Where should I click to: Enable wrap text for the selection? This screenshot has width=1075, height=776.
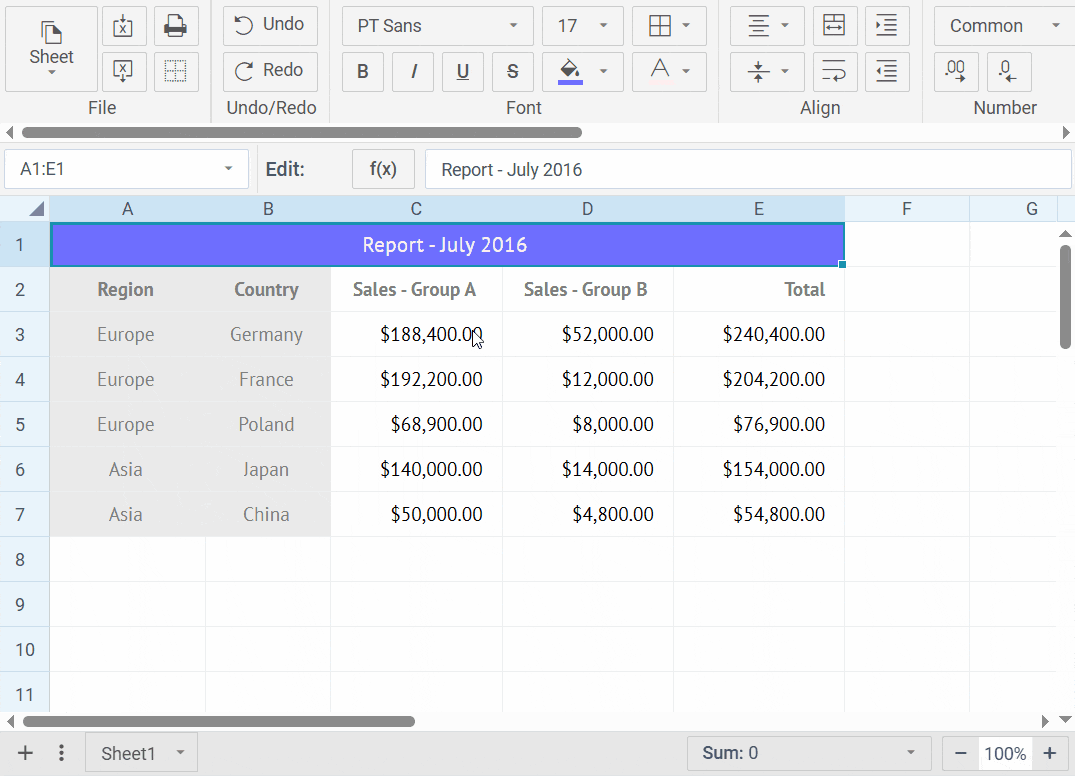pyautogui.click(x=835, y=72)
